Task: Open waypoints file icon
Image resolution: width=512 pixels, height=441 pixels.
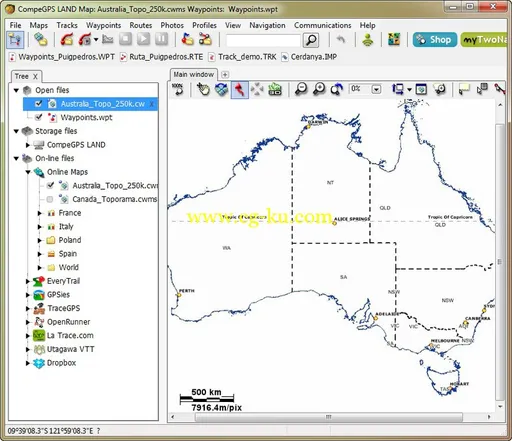Action: pyautogui.click(x=187, y=39)
